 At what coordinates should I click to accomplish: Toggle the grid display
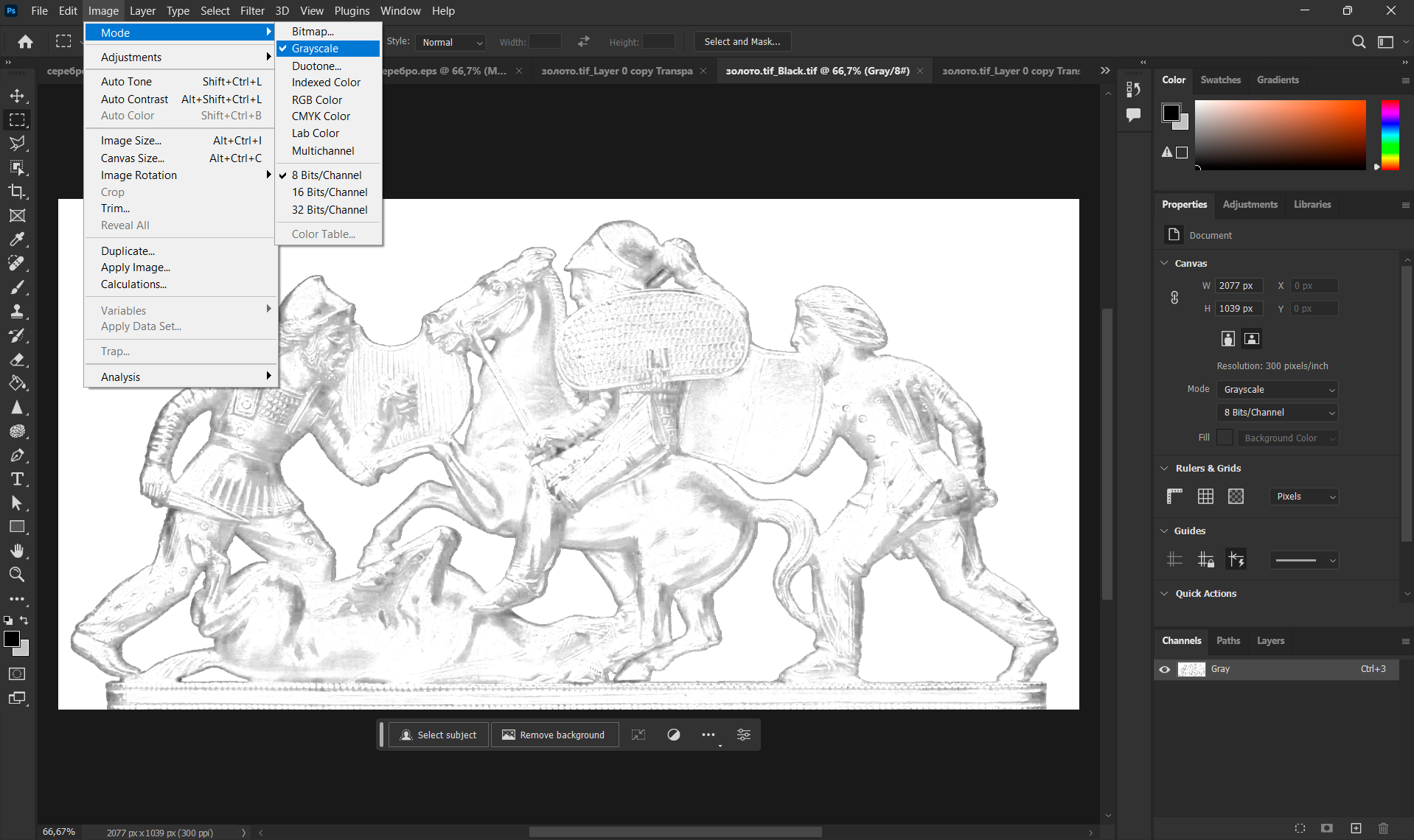pyautogui.click(x=1205, y=496)
